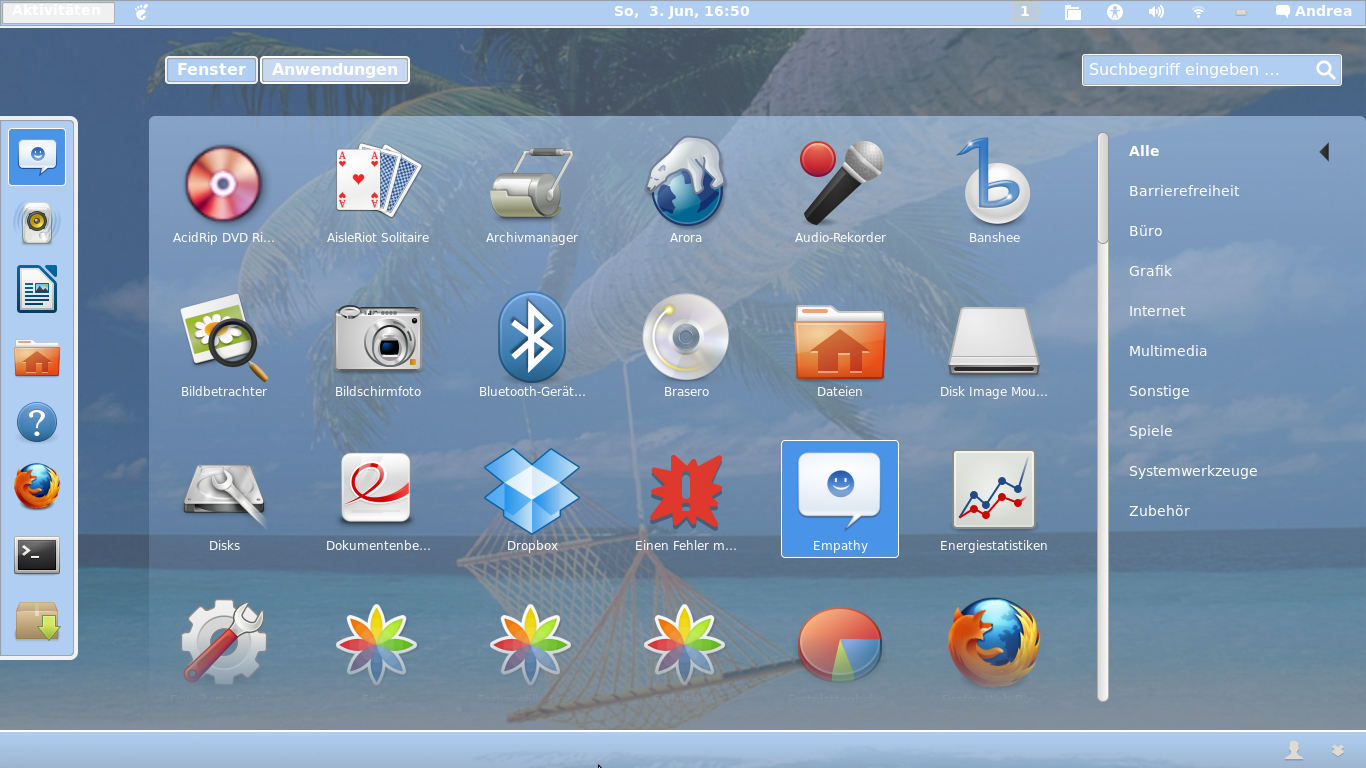This screenshot has width=1366, height=768.
Task: Launch Firefox from the dash
Action: (x=37, y=488)
